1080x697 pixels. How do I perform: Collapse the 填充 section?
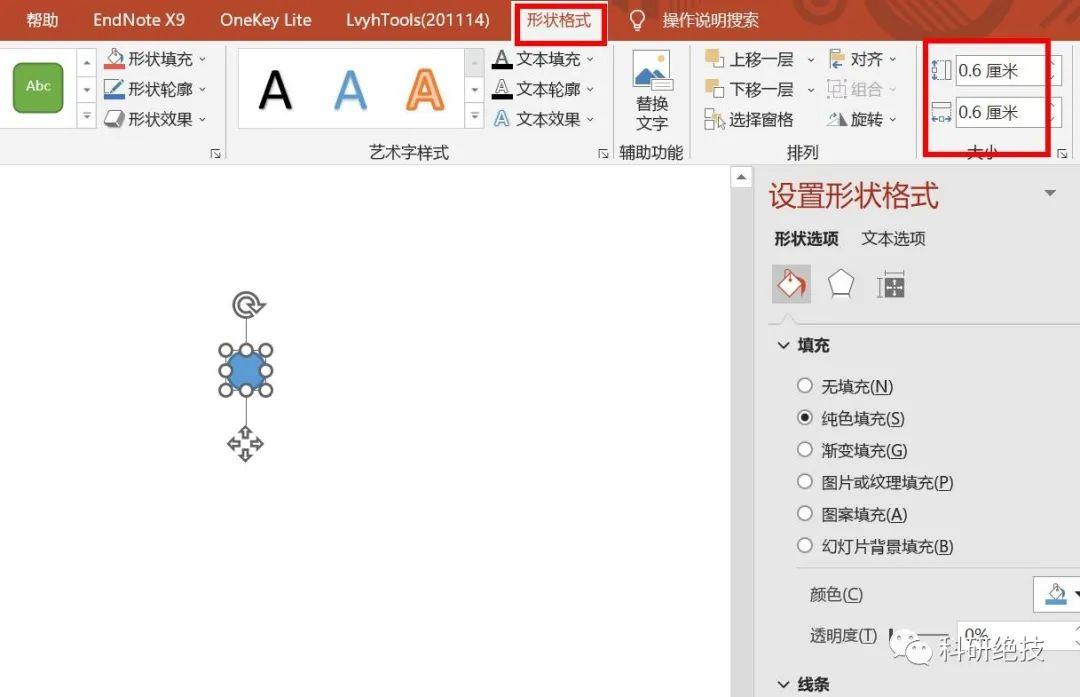[783, 345]
